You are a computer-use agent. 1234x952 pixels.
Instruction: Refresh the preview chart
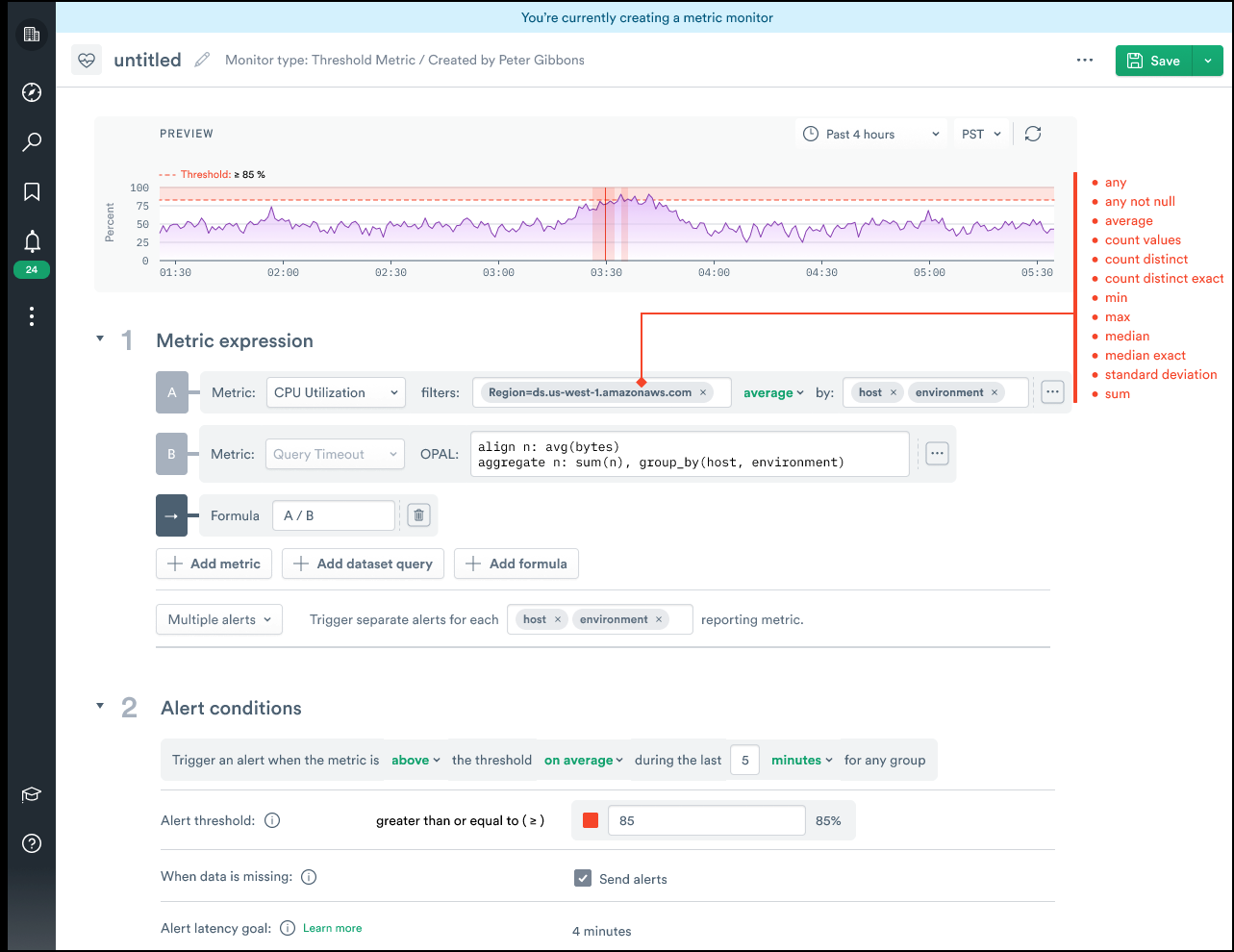click(x=1033, y=134)
